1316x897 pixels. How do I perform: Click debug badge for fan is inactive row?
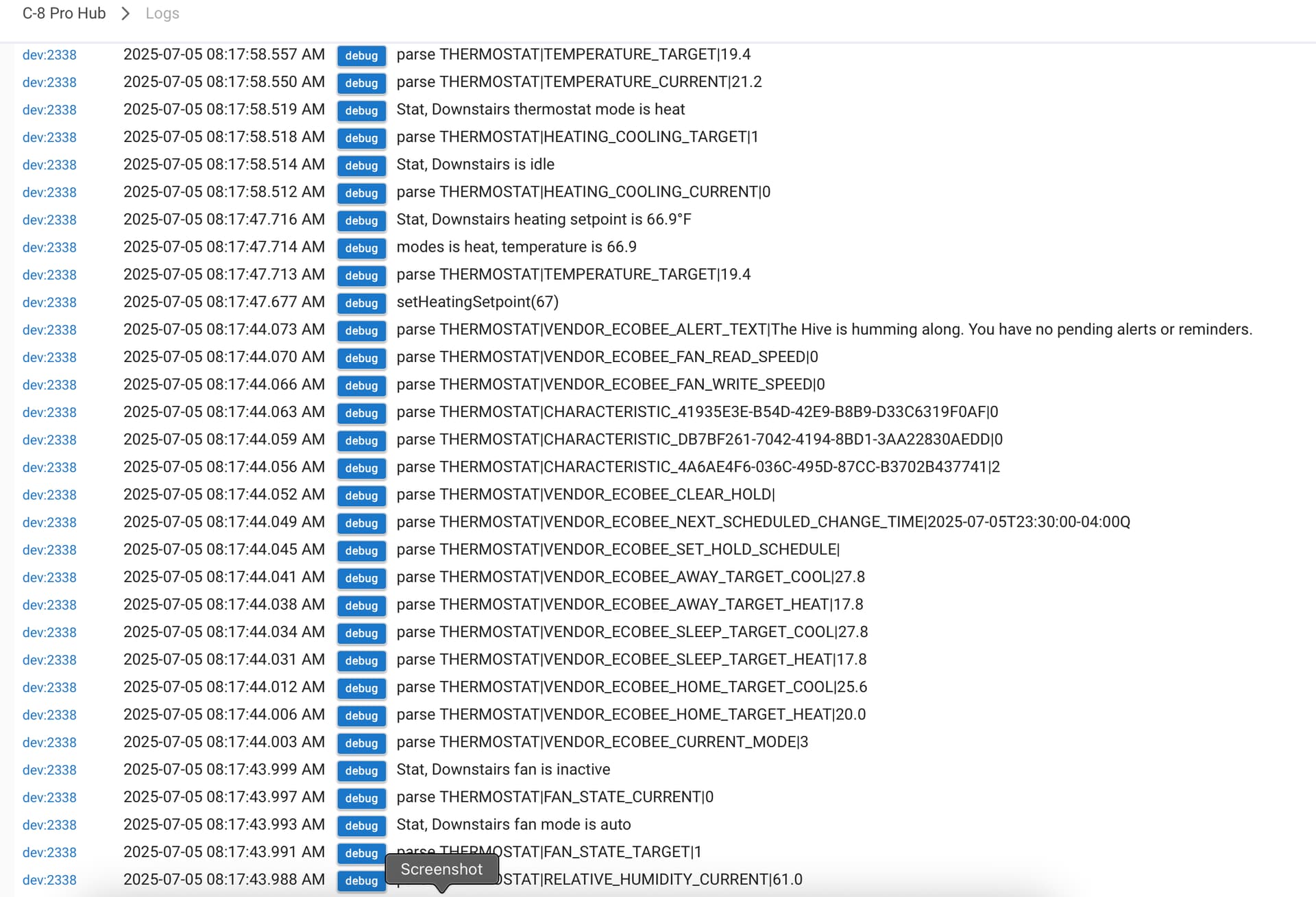(x=361, y=771)
